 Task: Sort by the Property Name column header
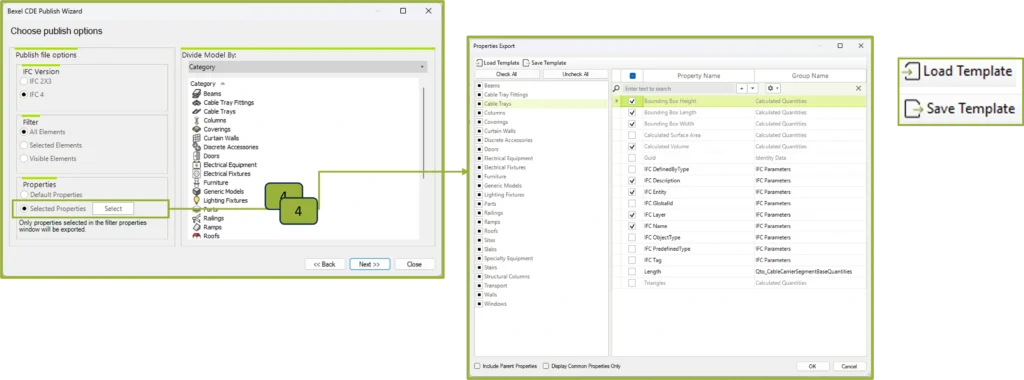pyautogui.click(x=698, y=76)
